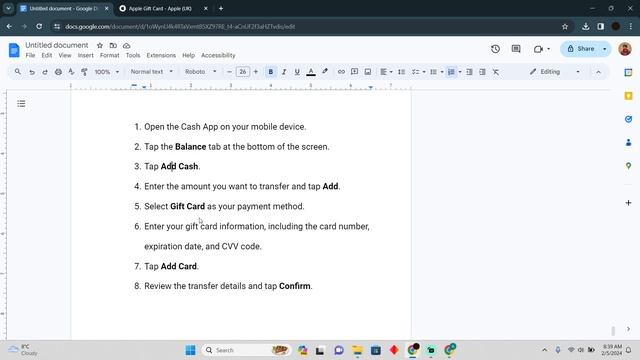640x360 pixels.
Task: Open the Format menu
Action: tap(109, 55)
